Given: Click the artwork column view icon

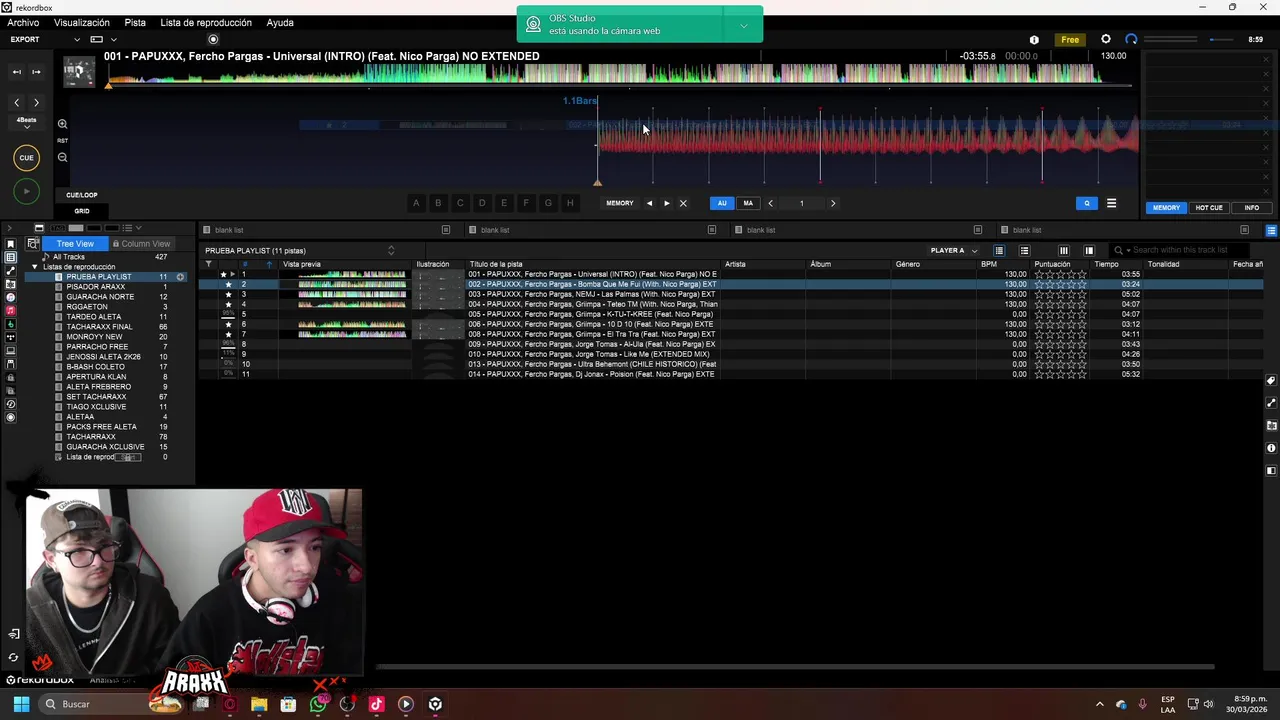Looking at the screenshot, I should [x=1024, y=250].
